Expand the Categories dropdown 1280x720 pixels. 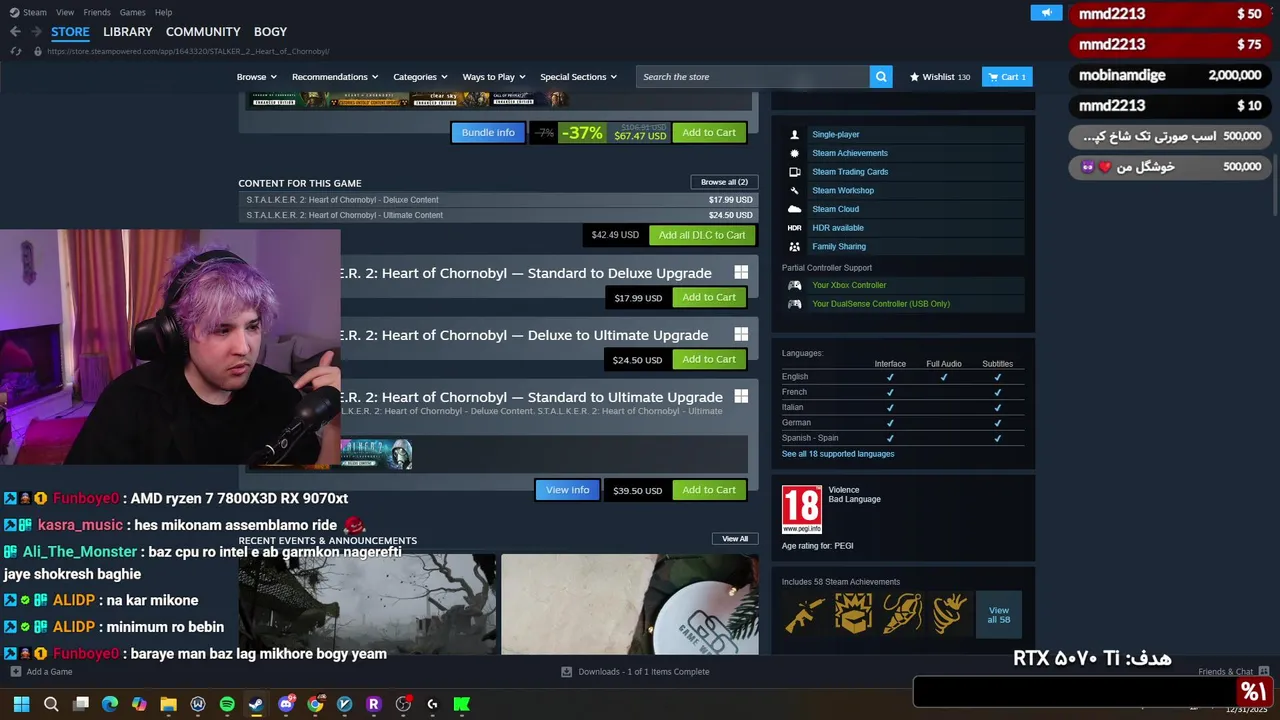[420, 77]
